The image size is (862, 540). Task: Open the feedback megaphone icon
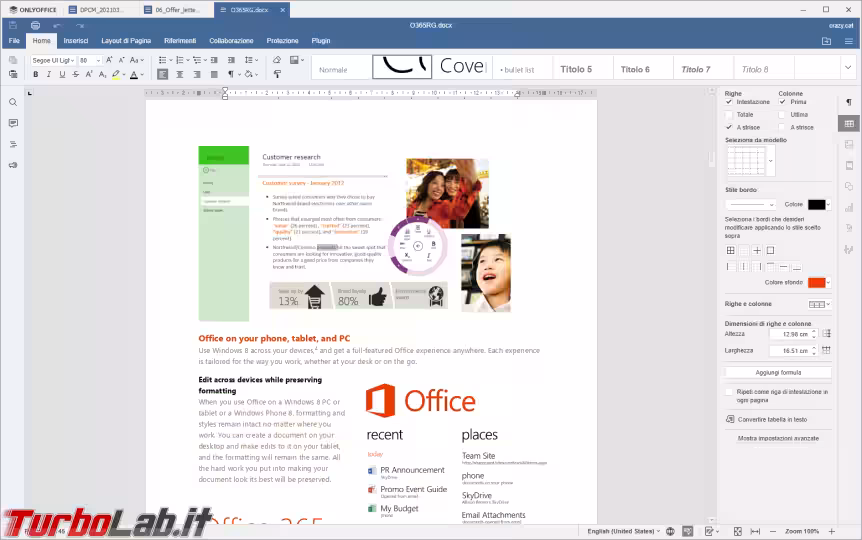click(13, 165)
